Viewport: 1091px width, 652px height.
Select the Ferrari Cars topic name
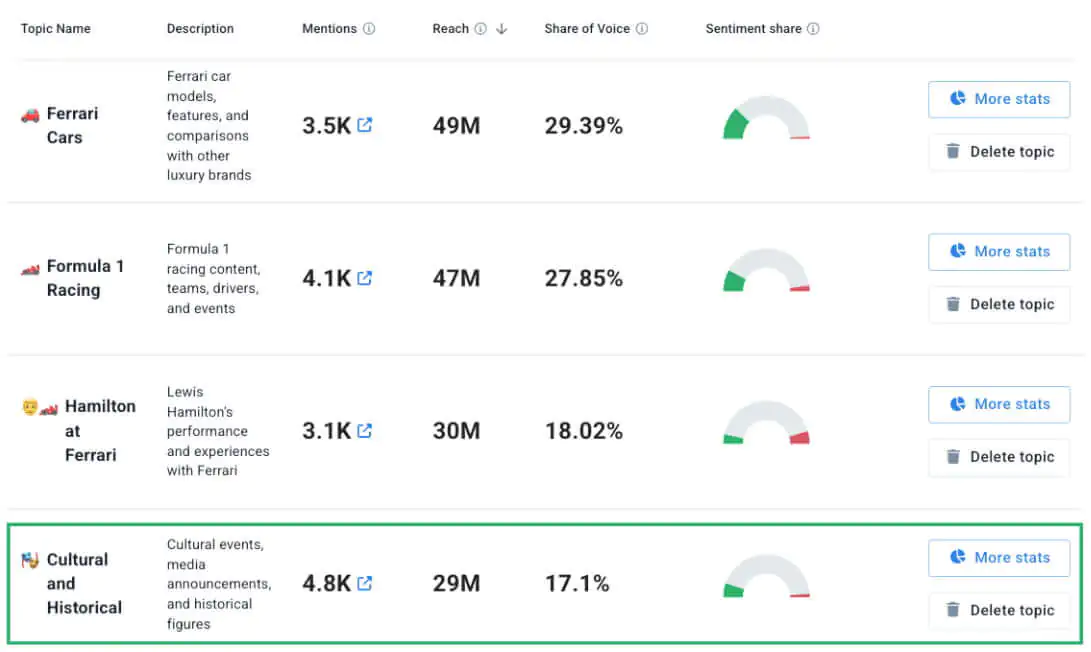coord(72,125)
